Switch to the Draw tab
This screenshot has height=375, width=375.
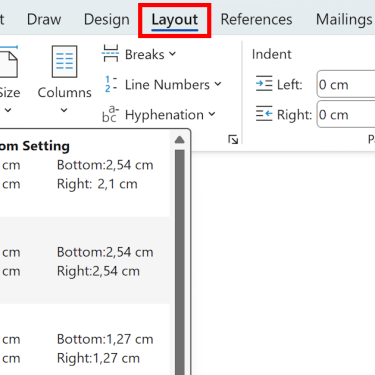point(44,19)
